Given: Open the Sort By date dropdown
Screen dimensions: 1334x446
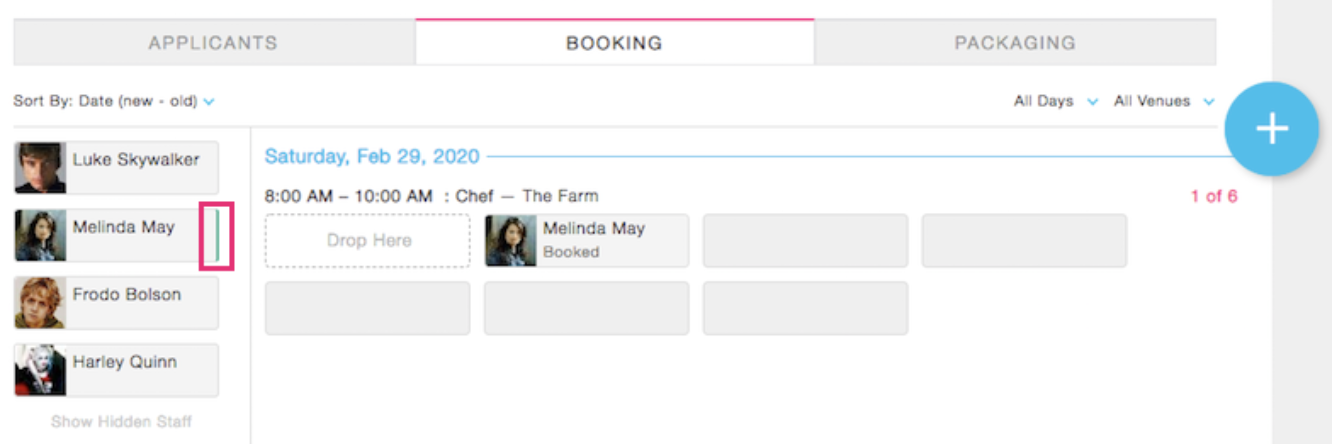Looking at the screenshot, I should point(114,101).
